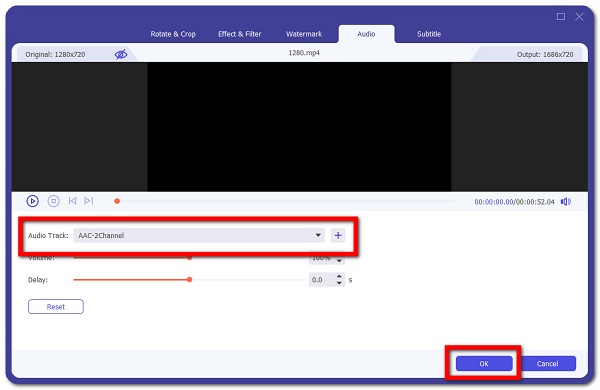Select the Audio tab
Viewport: 600px width, 390px height.
click(x=366, y=34)
